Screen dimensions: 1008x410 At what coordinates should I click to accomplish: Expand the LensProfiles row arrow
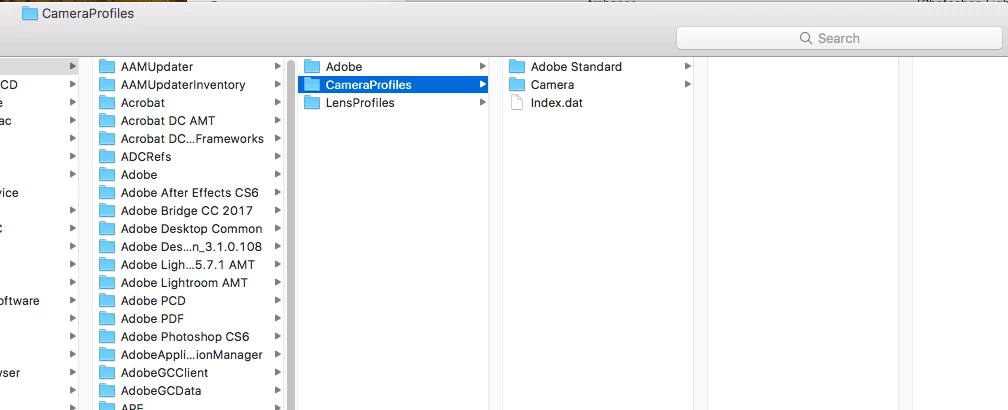pos(482,102)
